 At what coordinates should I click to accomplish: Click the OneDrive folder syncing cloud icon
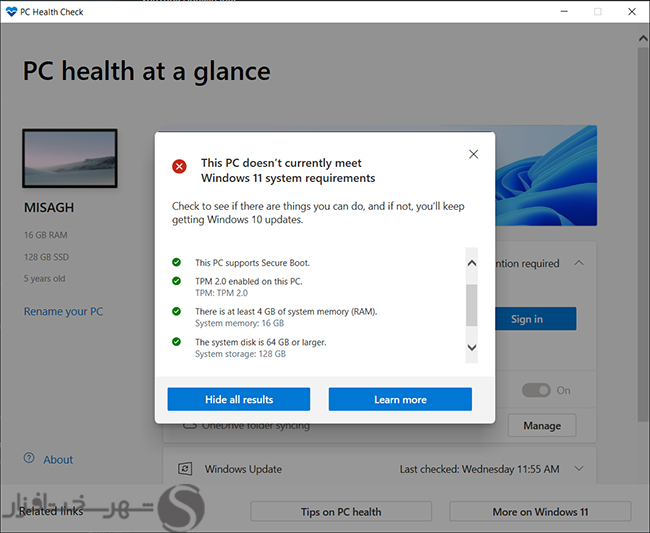click(189, 426)
